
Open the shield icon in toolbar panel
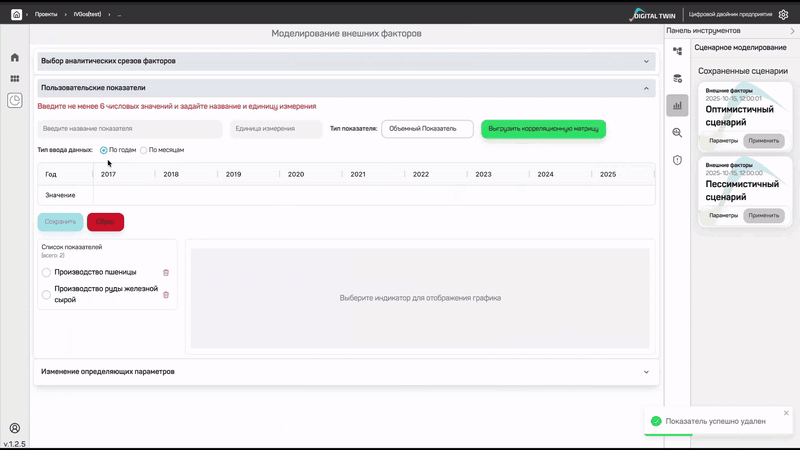coord(677,160)
